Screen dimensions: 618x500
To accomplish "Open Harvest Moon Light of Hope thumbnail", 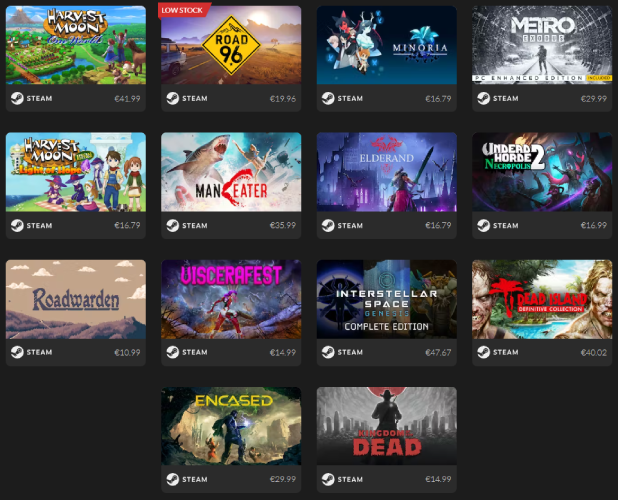I will [x=76, y=172].
